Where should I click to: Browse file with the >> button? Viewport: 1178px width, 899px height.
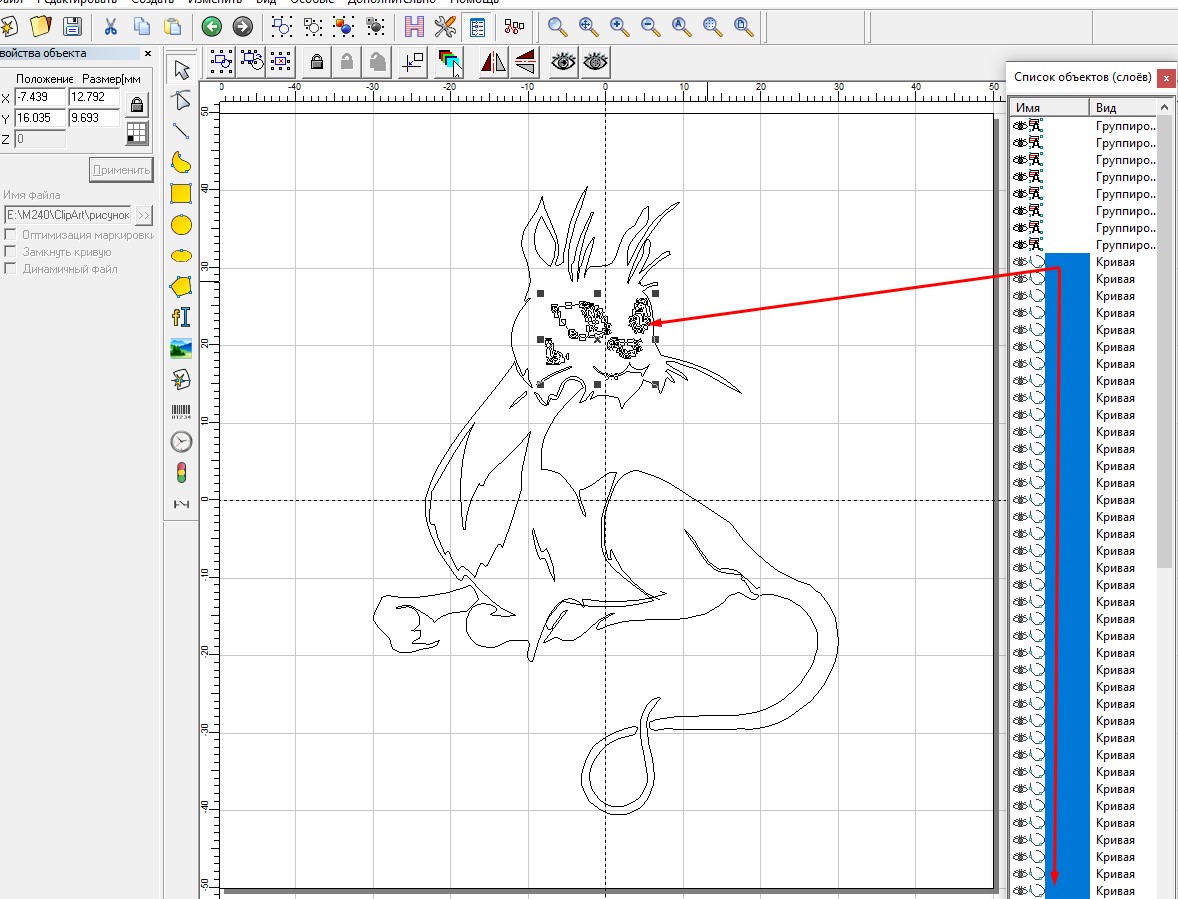pyautogui.click(x=143, y=216)
